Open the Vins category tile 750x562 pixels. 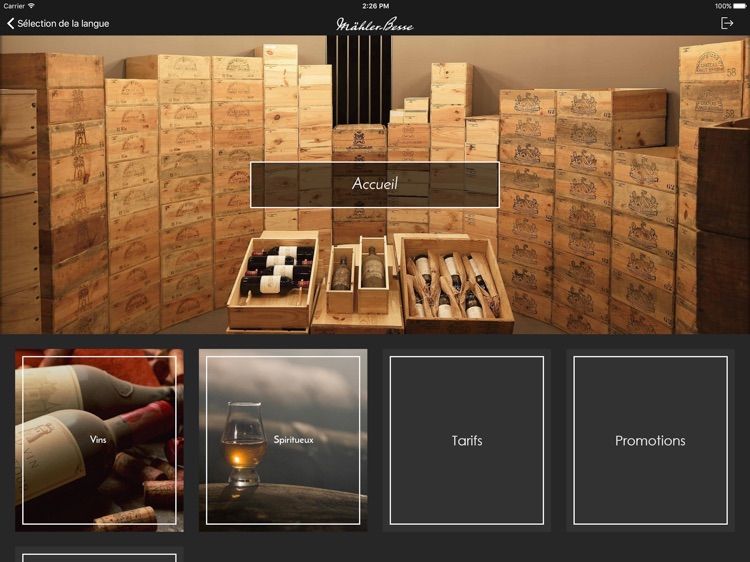[x=99, y=440]
